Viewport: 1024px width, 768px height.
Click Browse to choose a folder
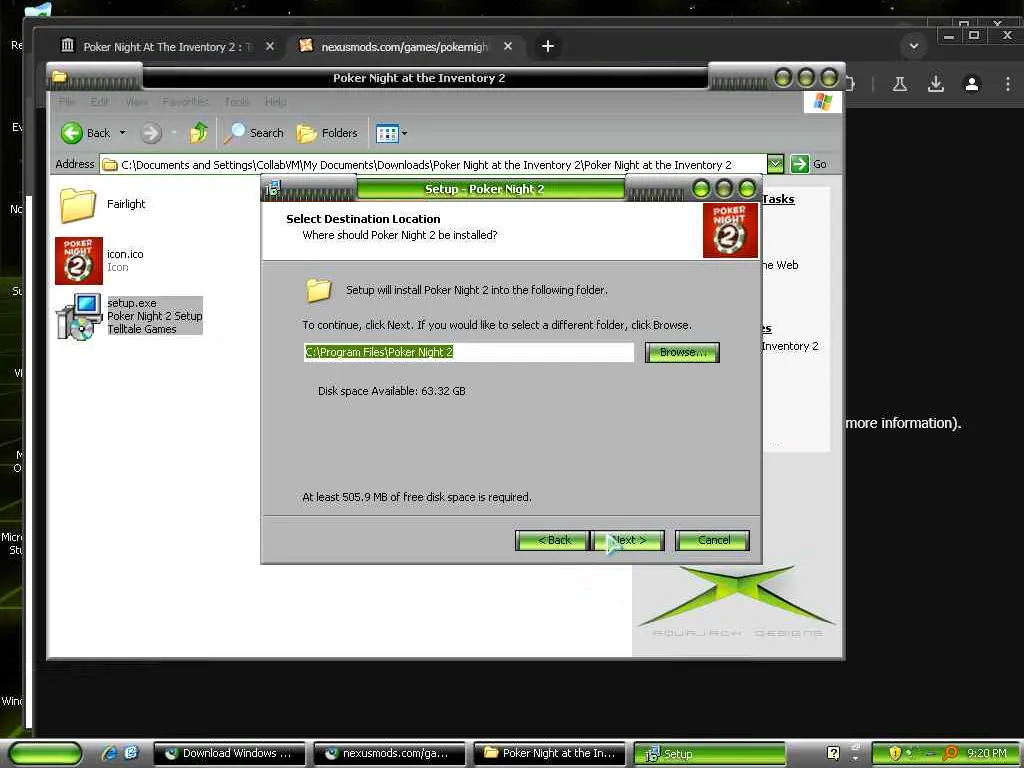[x=682, y=352]
